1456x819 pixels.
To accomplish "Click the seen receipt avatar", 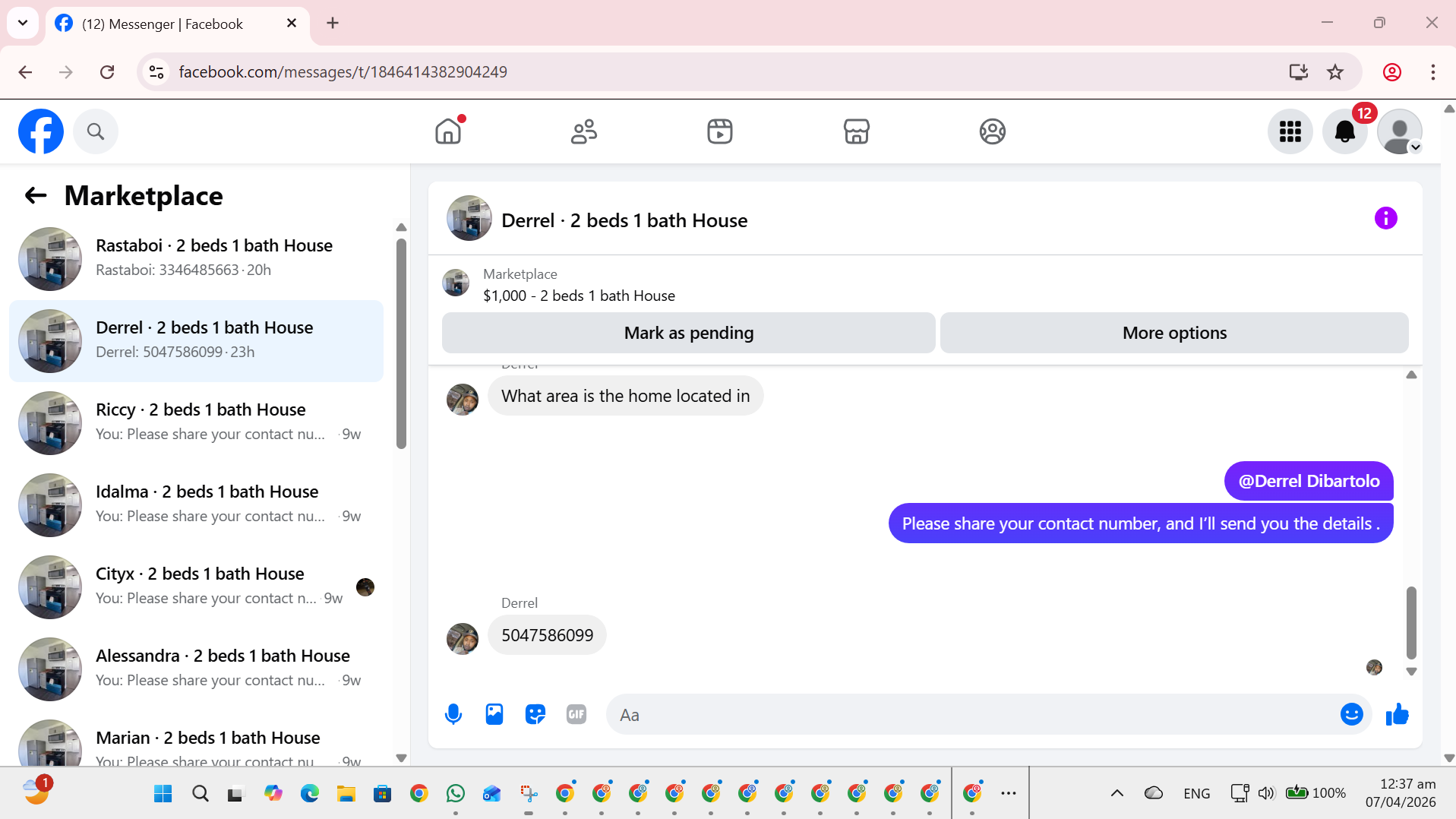I will (x=1374, y=667).
